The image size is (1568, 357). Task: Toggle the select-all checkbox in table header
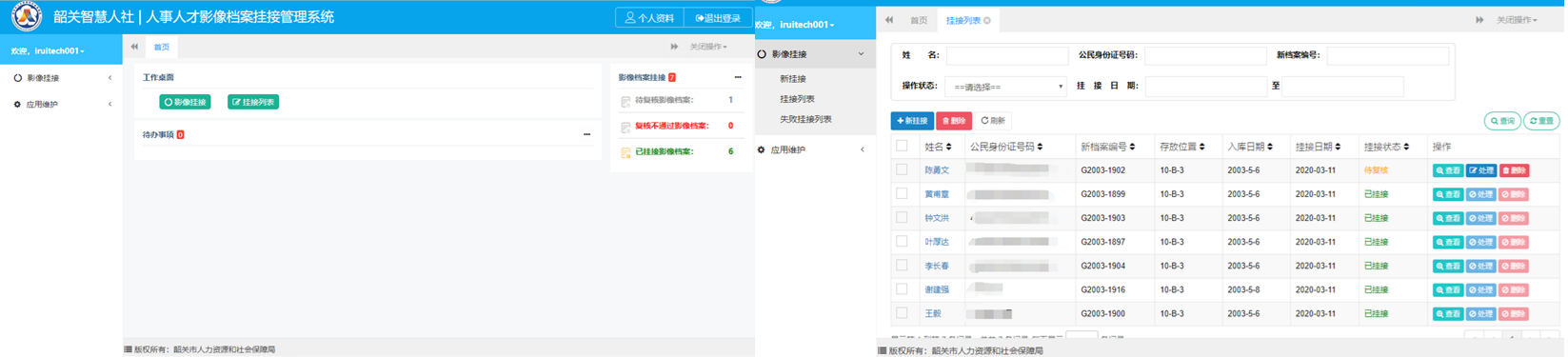[902, 146]
